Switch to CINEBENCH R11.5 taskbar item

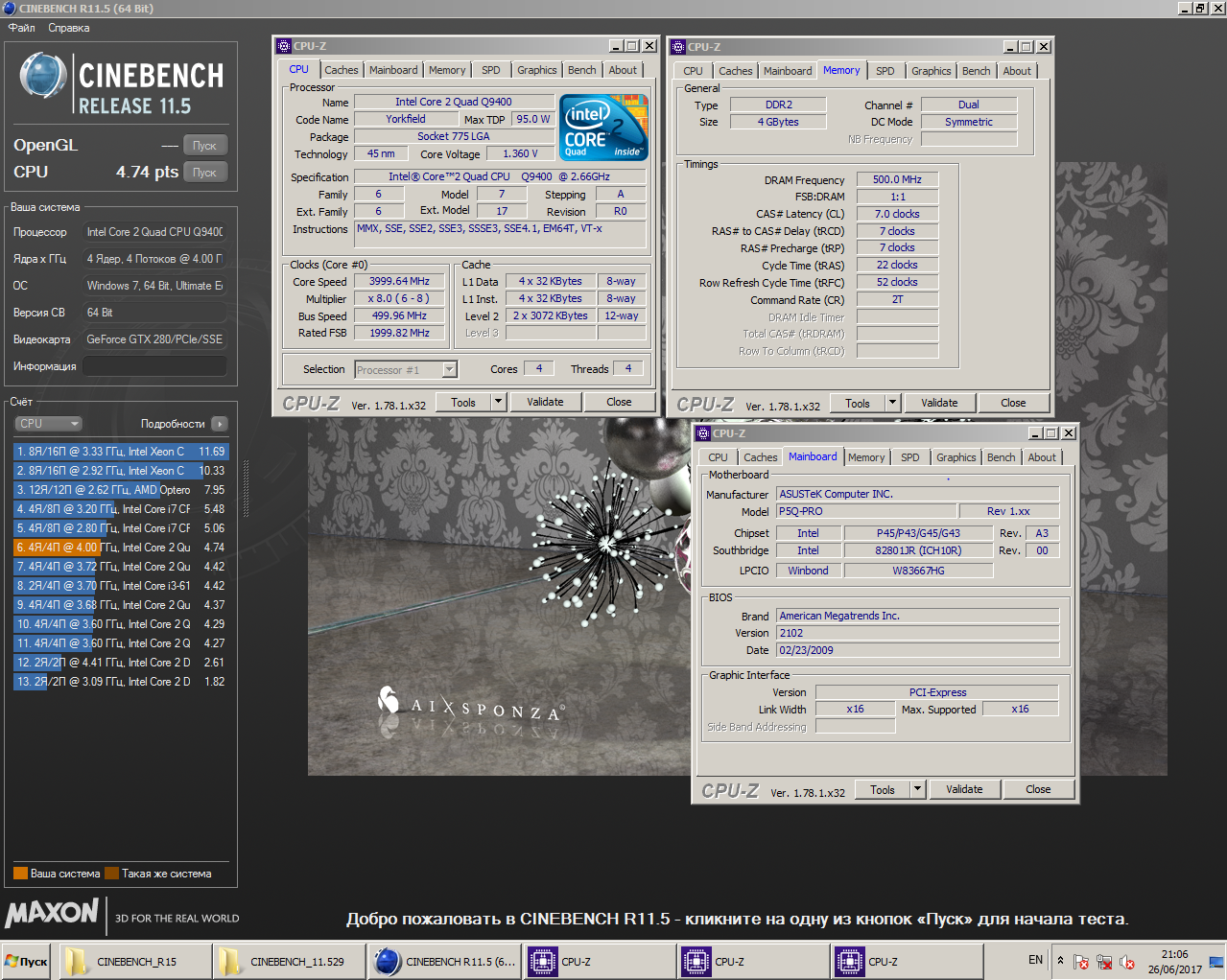coord(445,961)
